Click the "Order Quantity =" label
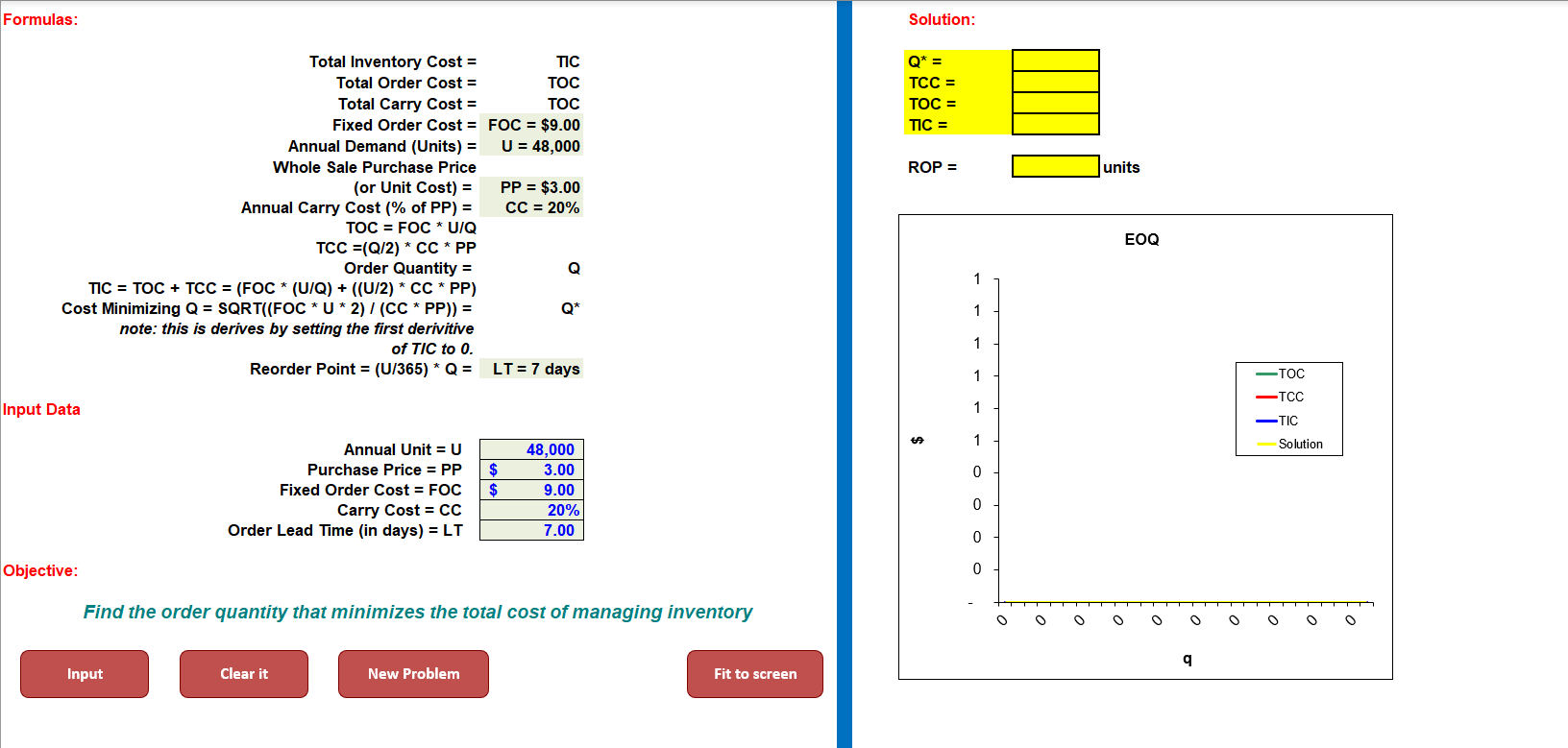This screenshot has width=1568, height=748. click(408, 268)
